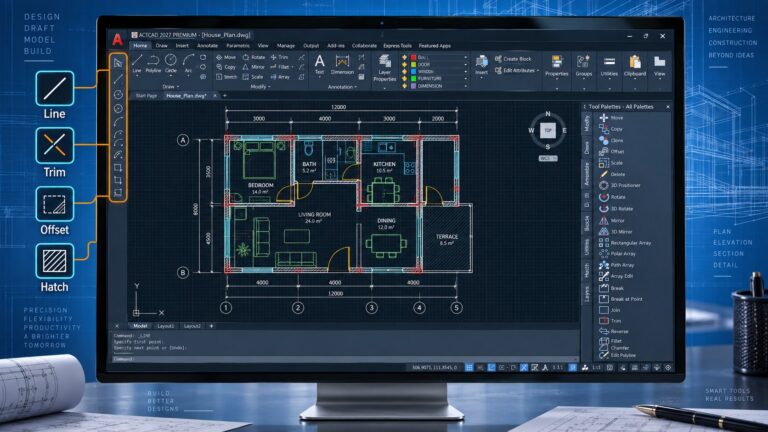Click Mirror in the ribbon Modify panel
This screenshot has width=768, height=432.
tap(254, 67)
